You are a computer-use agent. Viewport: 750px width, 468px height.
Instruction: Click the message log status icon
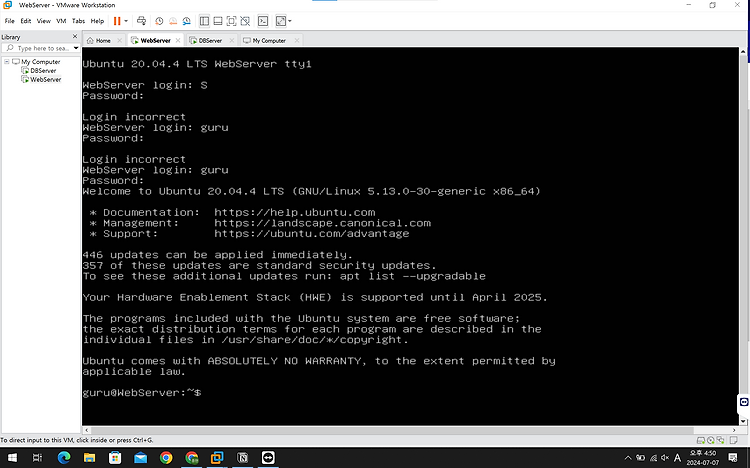click(734, 441)
